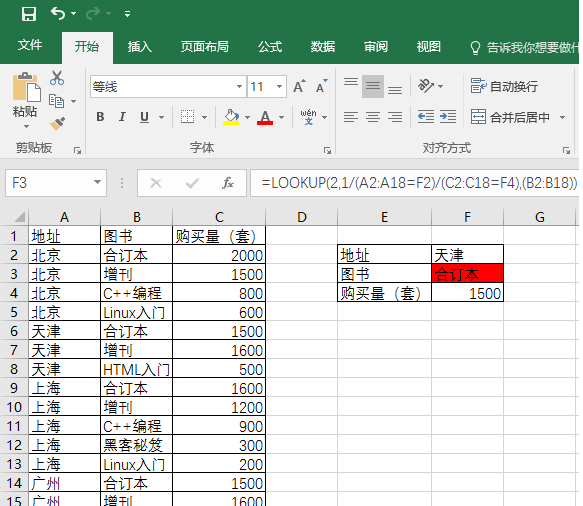Align text right
Viewport: 583px width, 506px height.
(x=395, y=117)
